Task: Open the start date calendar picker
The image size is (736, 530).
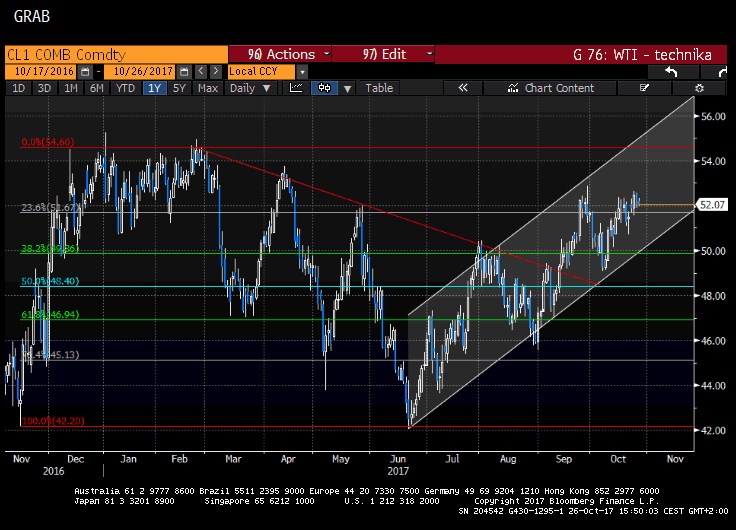Action: (85, 71)
